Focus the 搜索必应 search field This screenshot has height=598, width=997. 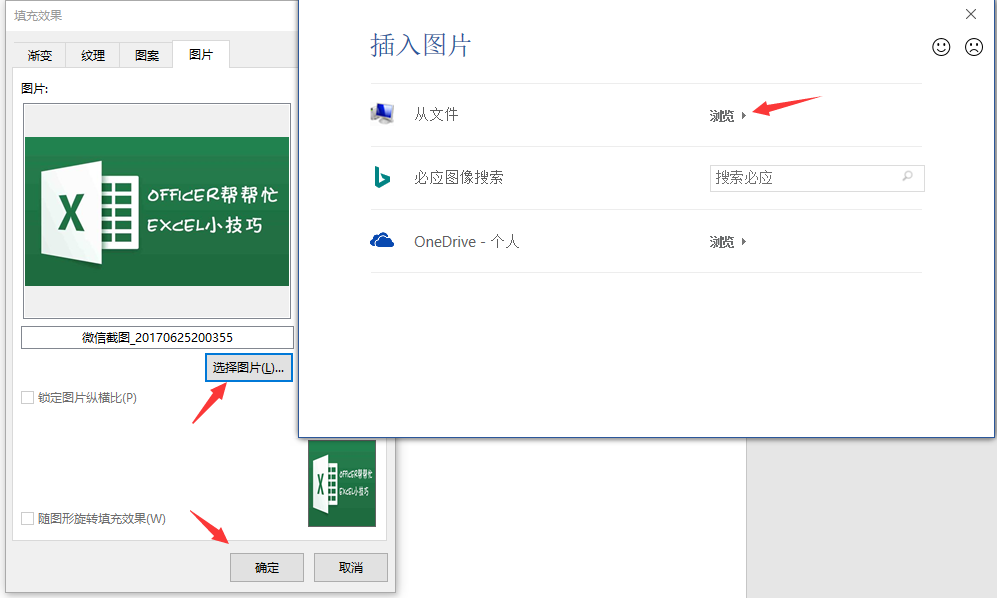pos(817,178)
